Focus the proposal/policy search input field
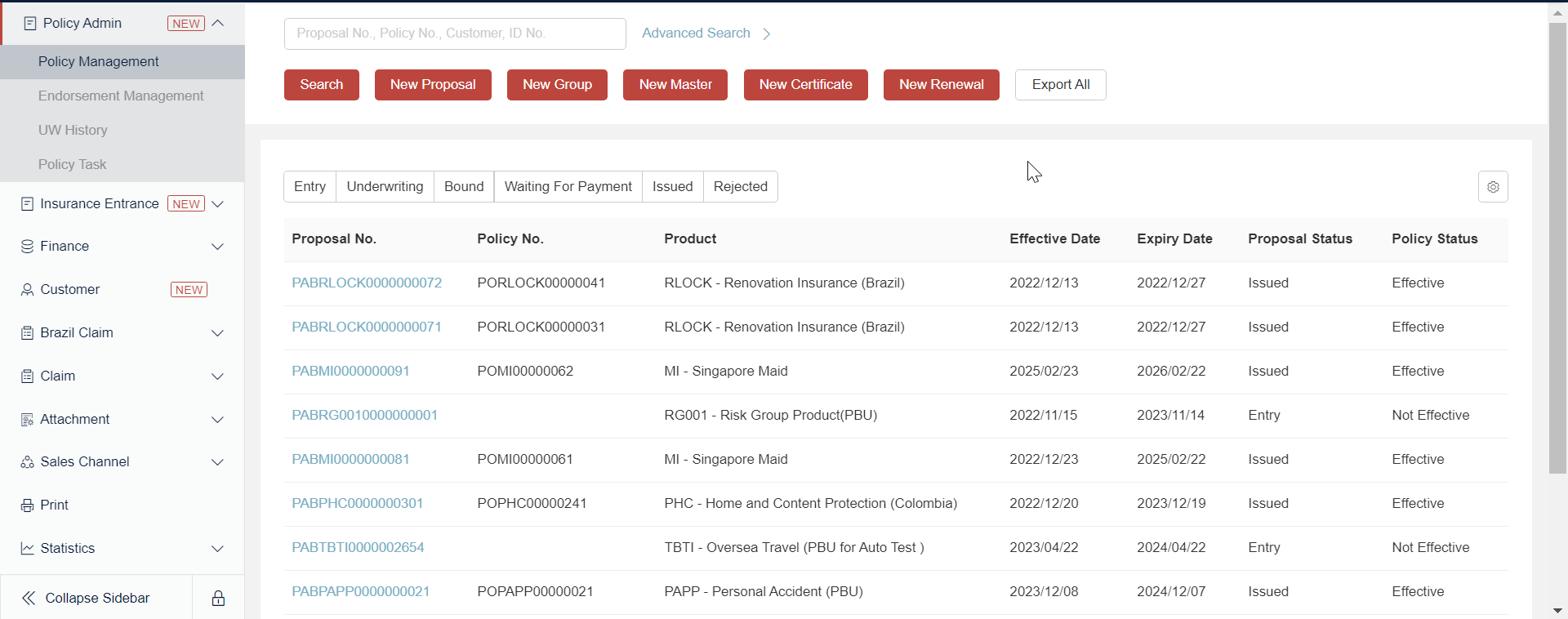The height and width of the screenshot is (619, 1568). click(x=455, y=33)
